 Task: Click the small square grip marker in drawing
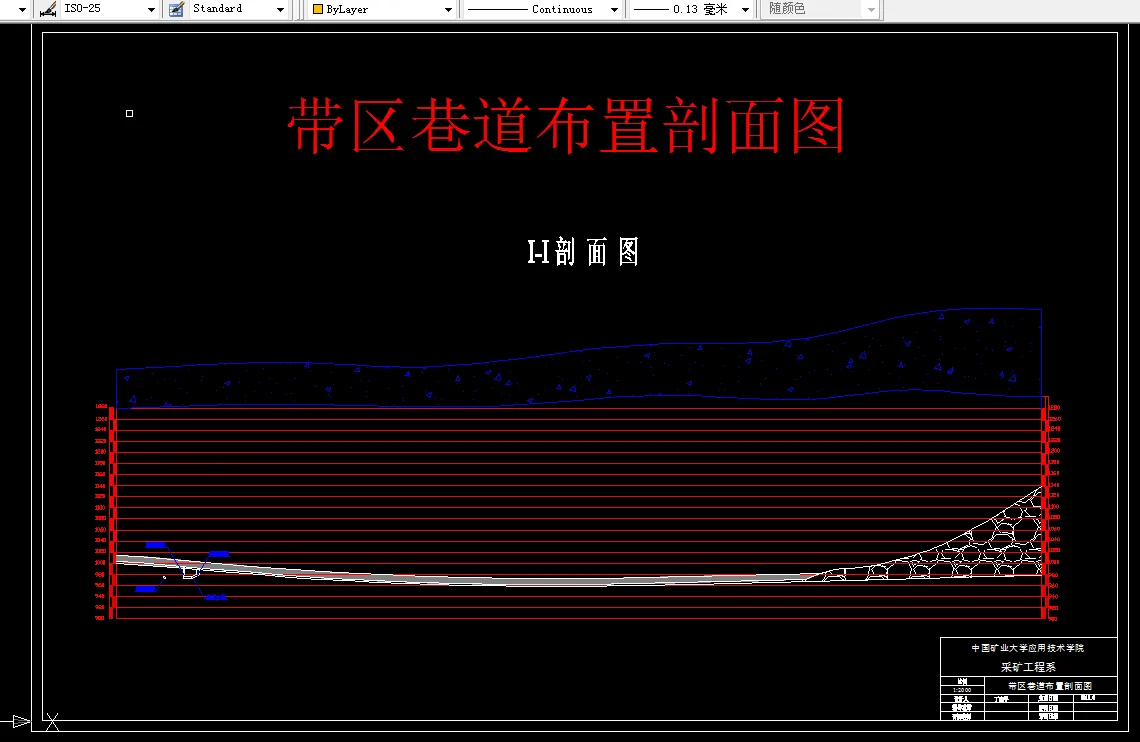(x=129, y=113)
